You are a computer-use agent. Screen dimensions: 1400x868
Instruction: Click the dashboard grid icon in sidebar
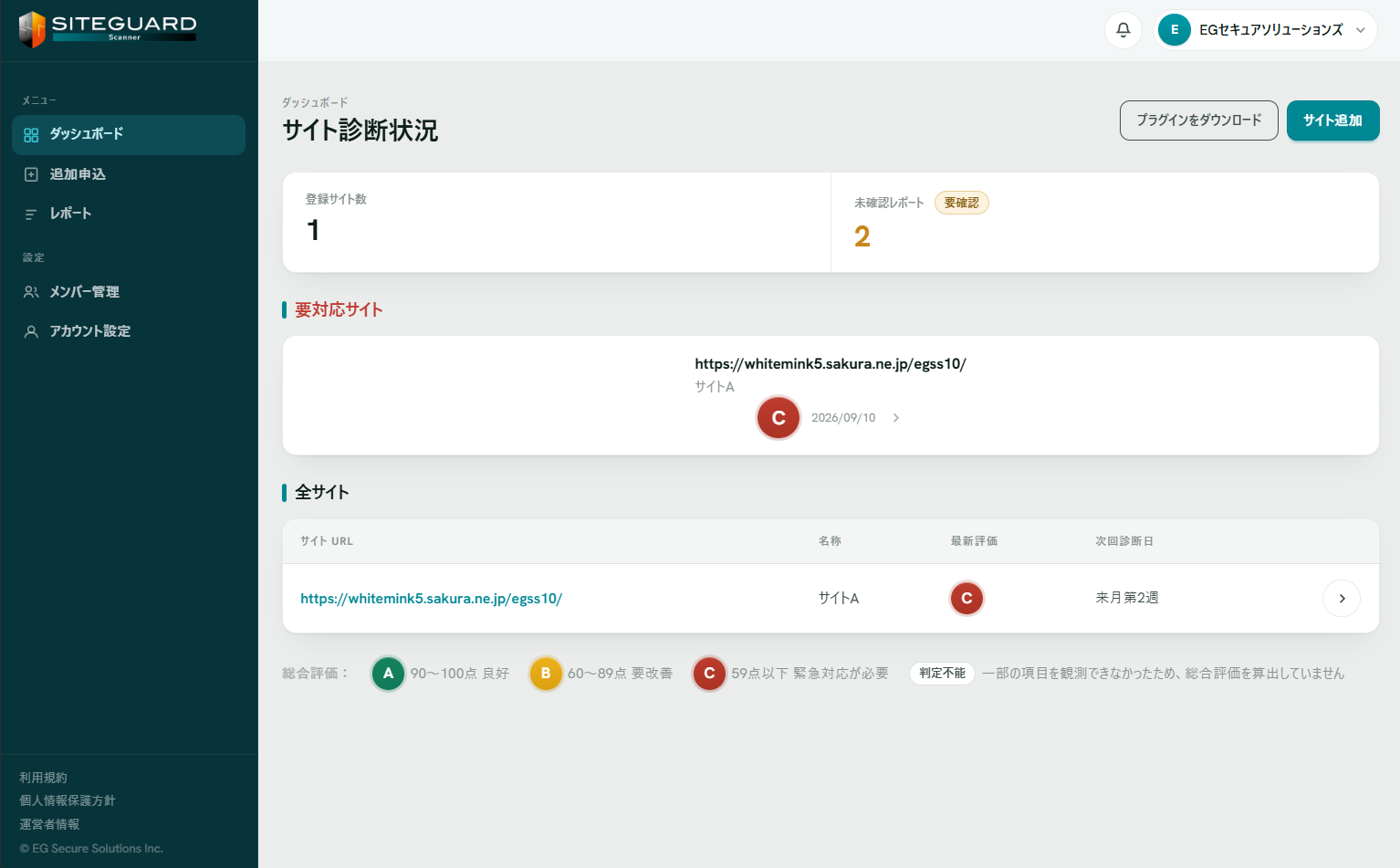[31, 135]
